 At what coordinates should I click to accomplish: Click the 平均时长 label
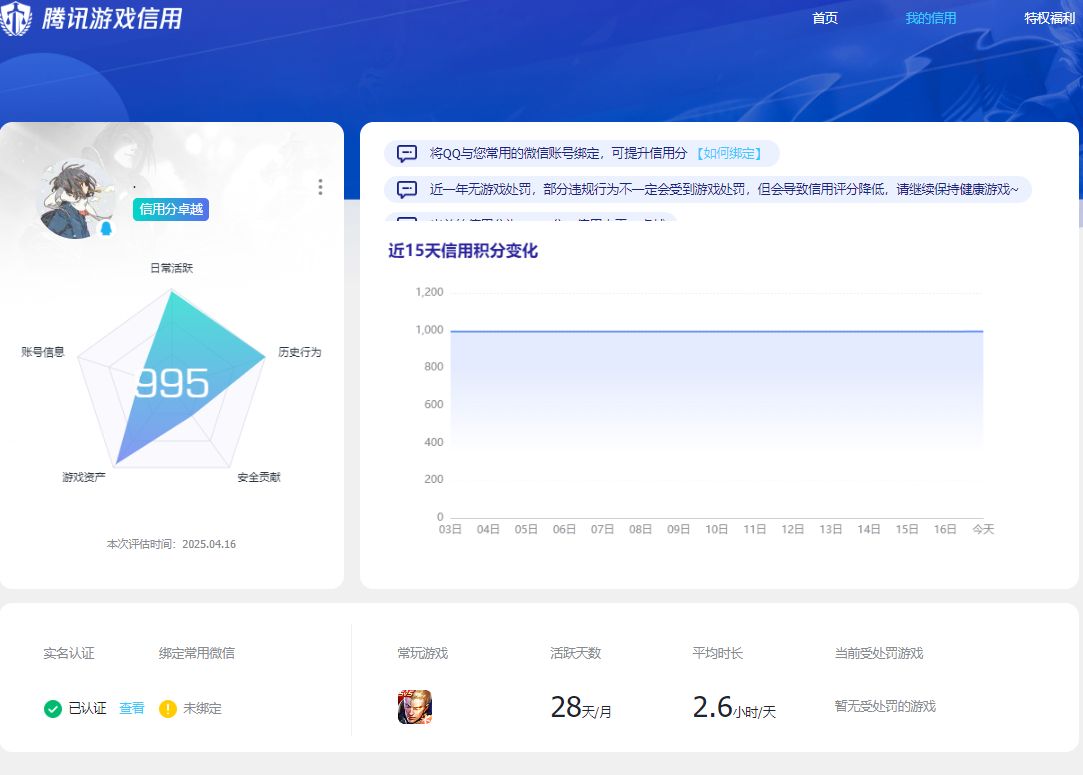click(x=718, y=653)
